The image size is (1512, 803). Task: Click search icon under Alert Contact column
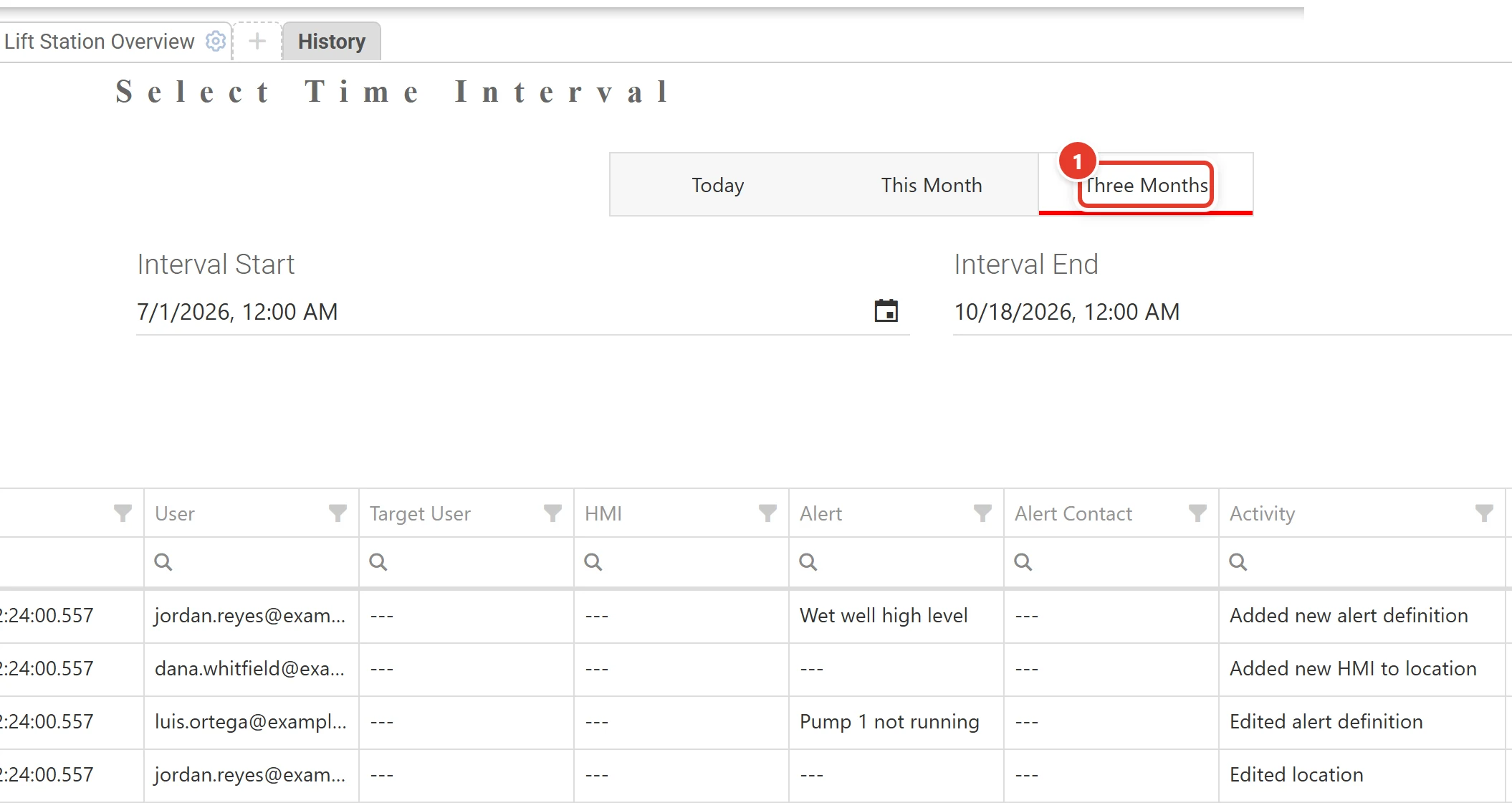coord(1023,562)
